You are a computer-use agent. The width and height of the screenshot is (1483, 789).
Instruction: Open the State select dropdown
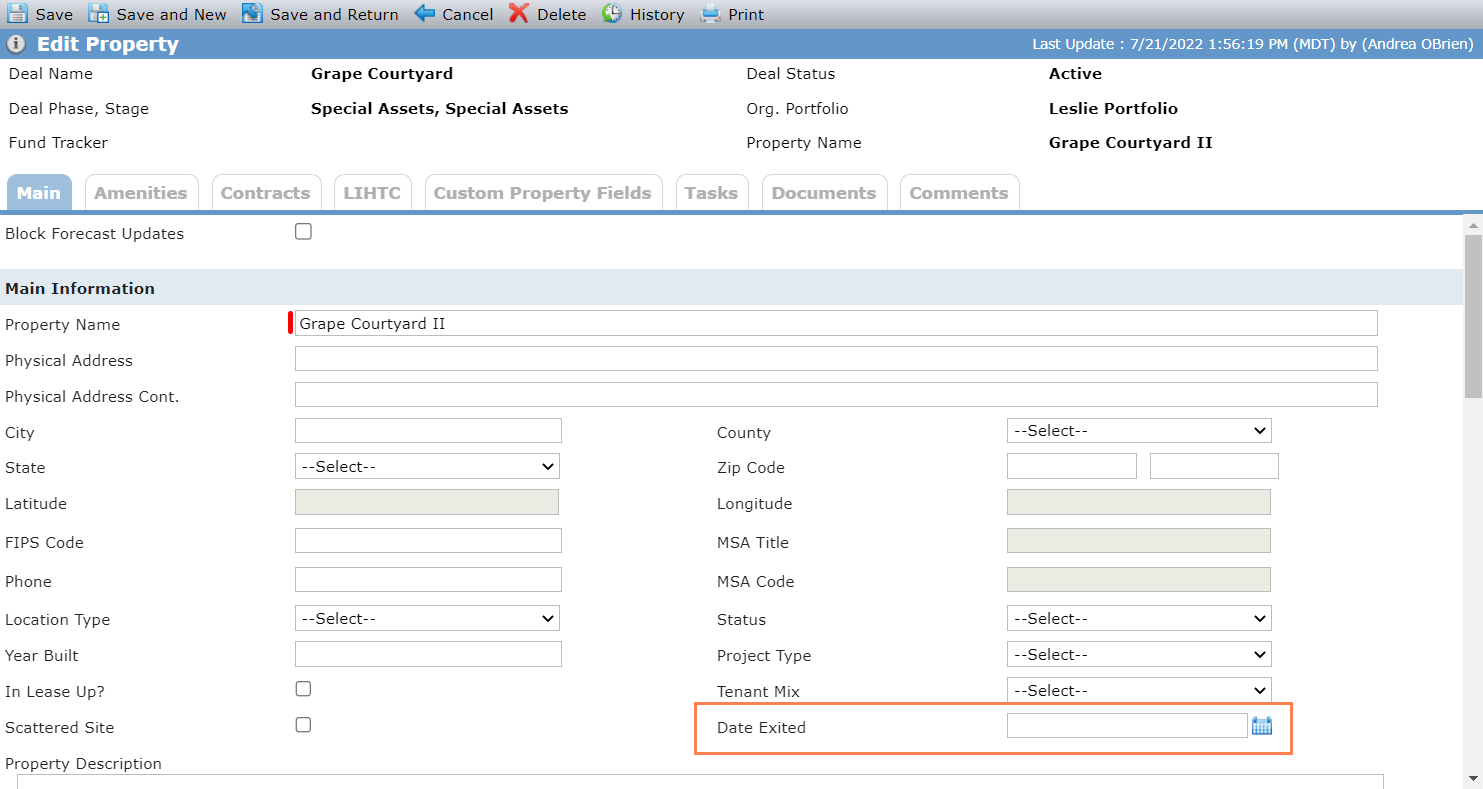[427, 467]
